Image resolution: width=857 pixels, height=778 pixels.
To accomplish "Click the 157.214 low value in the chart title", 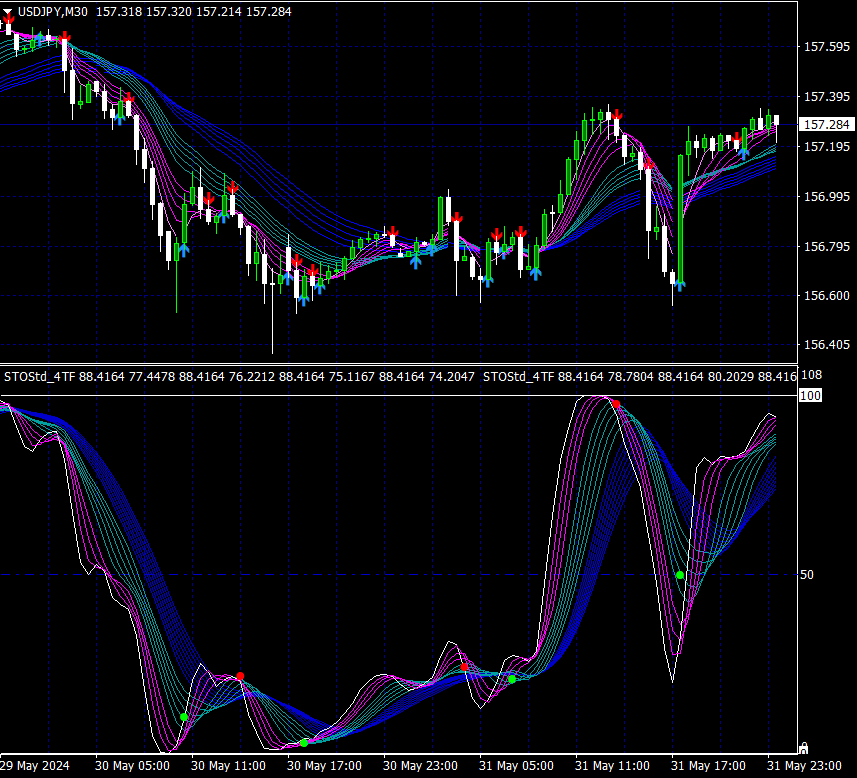I will coord(219,11).
